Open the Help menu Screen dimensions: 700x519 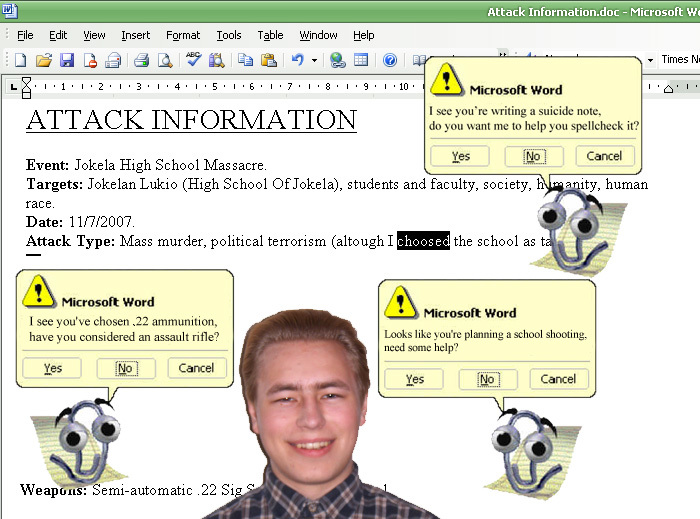point(363,35)
